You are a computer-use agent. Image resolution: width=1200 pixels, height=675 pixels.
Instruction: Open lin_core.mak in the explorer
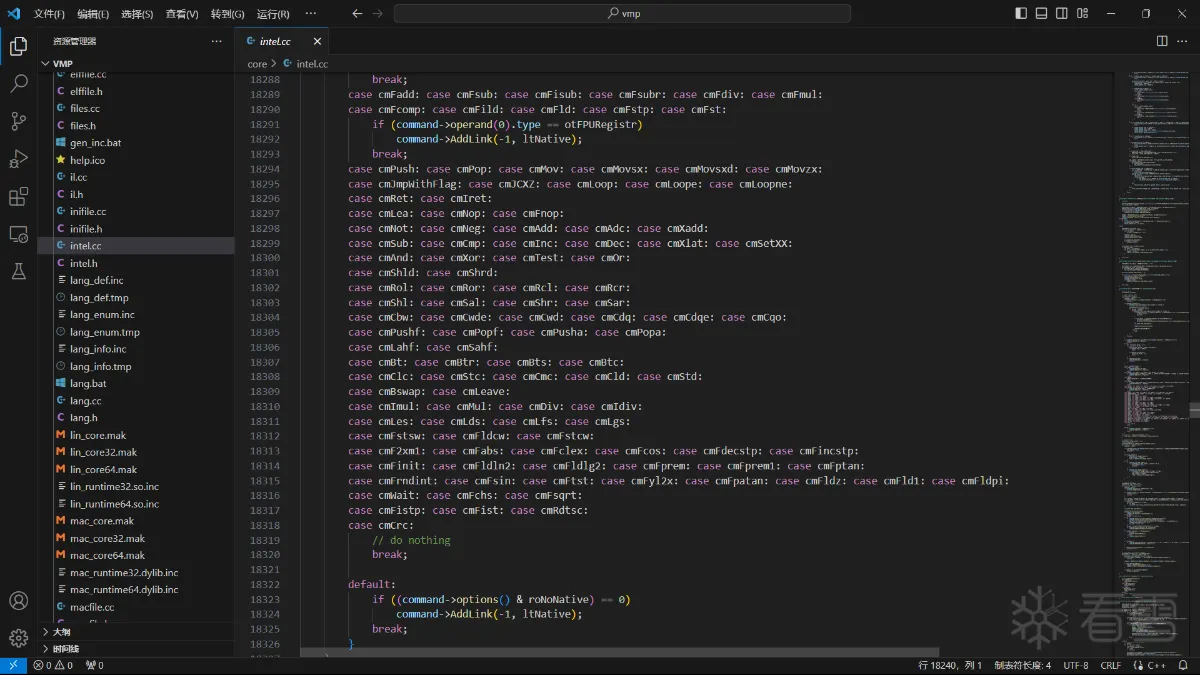click(136, 436)
